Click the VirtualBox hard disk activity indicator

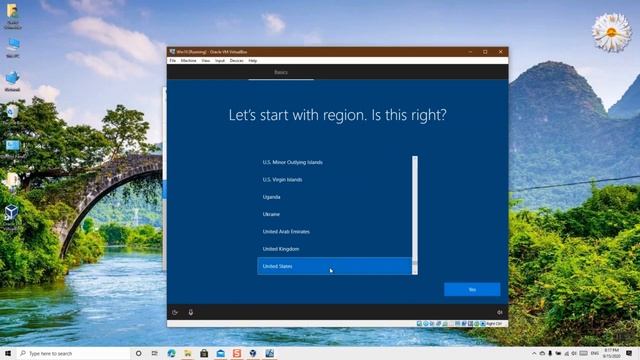click(419, 324)
